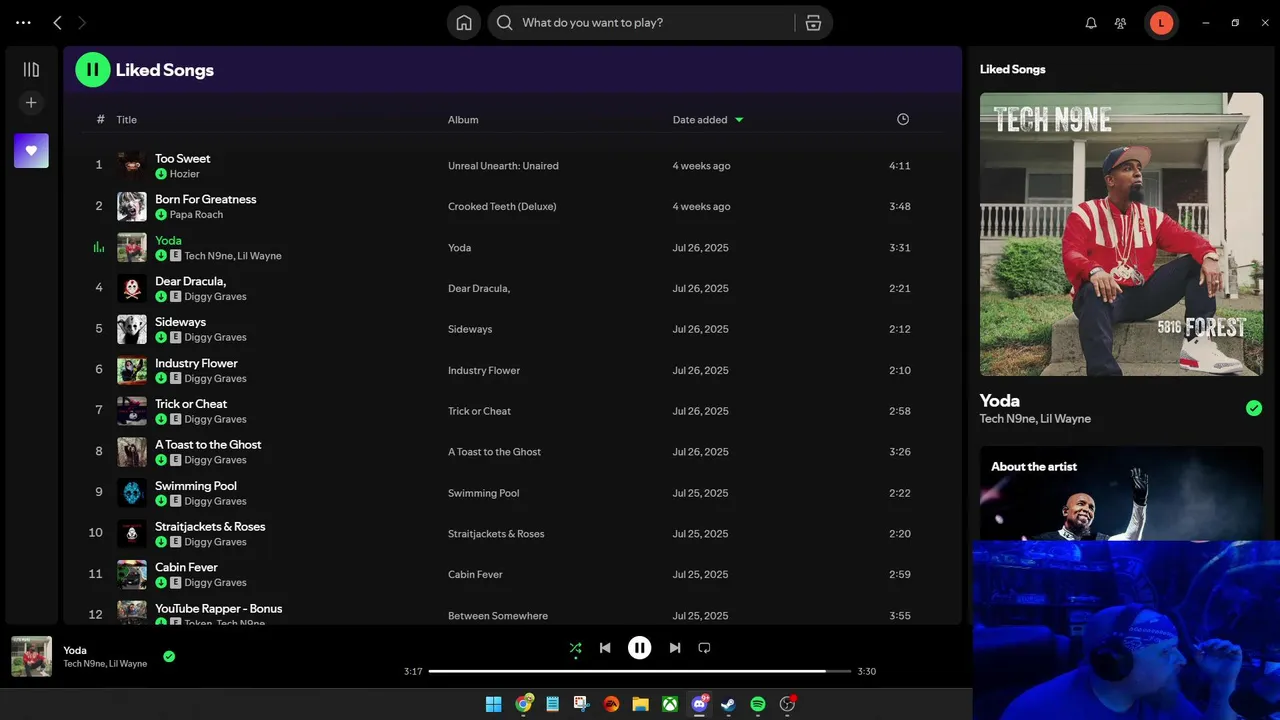Viewport: 1280px width, 720px height.
Task: Expand Your Library icon in sidebar
Action: pyautogui.click(x=31, y=70)
